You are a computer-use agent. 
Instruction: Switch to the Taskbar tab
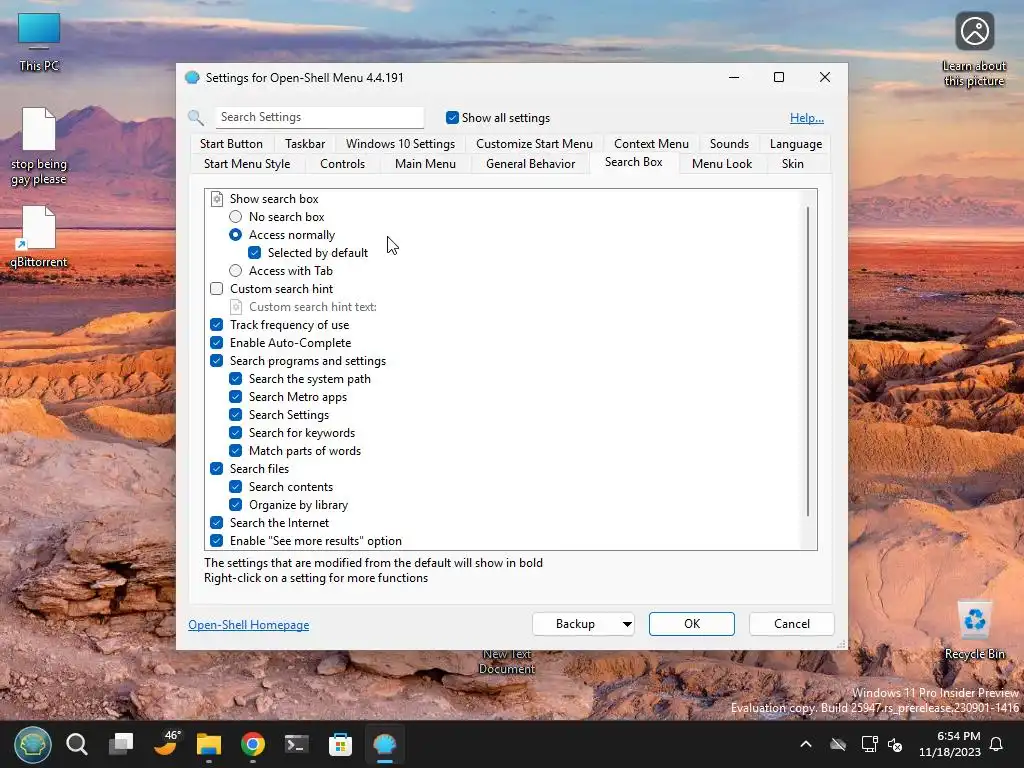(x=305, y=144)
